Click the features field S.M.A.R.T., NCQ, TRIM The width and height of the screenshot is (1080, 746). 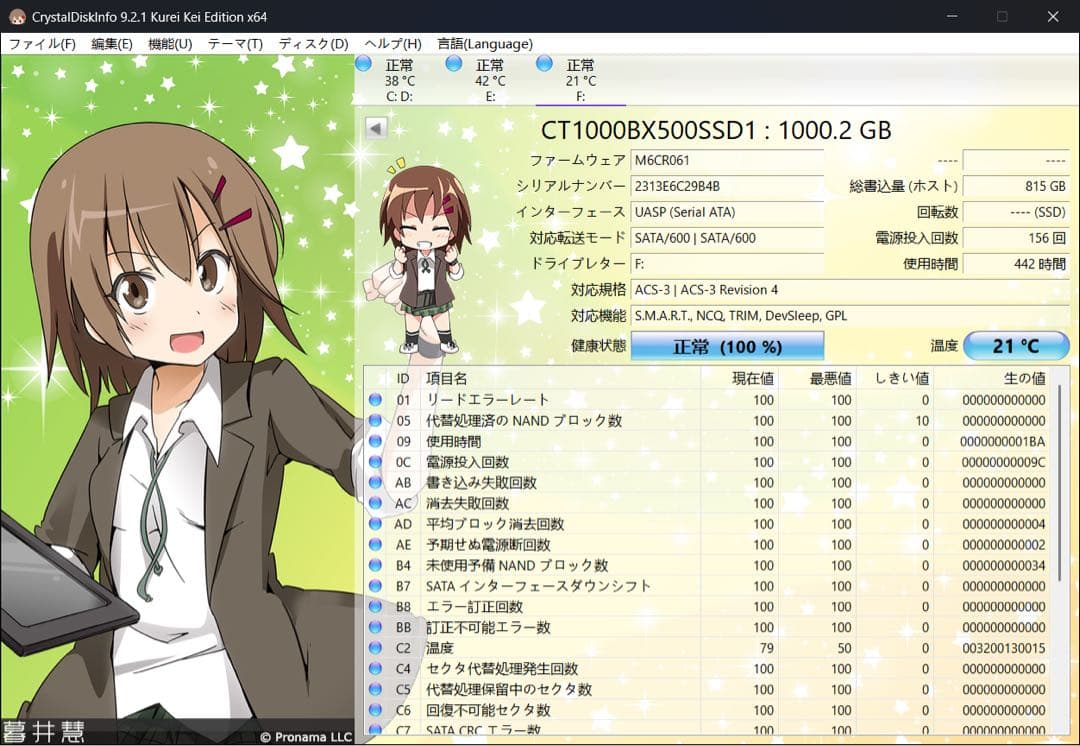coord(850,315)
